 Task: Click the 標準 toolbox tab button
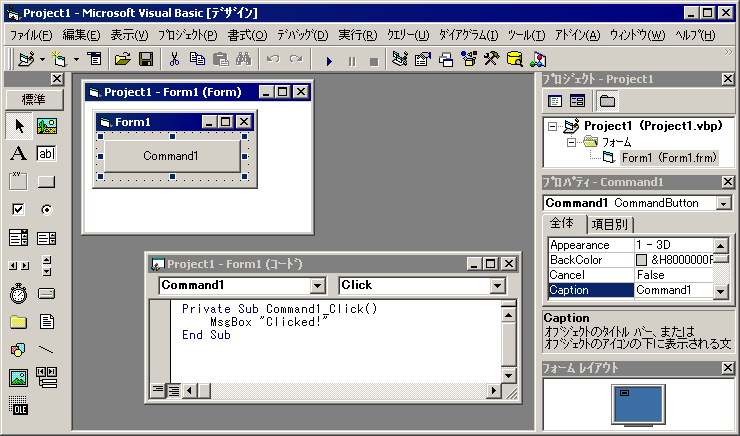pyautogui.click(x=34, y=100)
